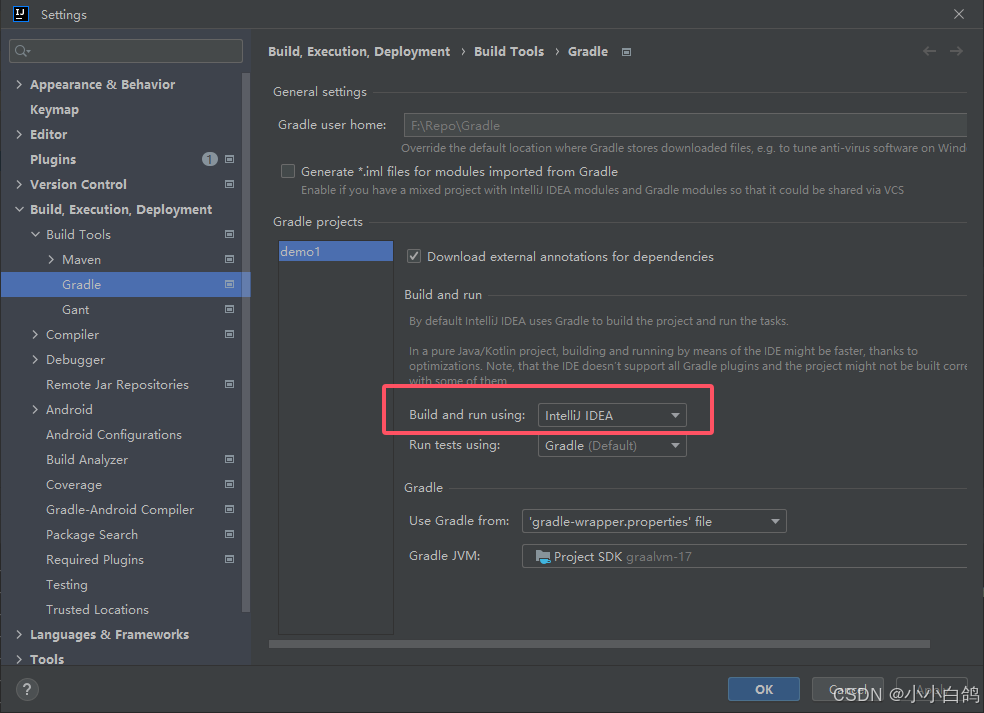This screenshot has height=713, width=984.
Task: Click the Plugins update badge showing 1
Action: [210, 159]
